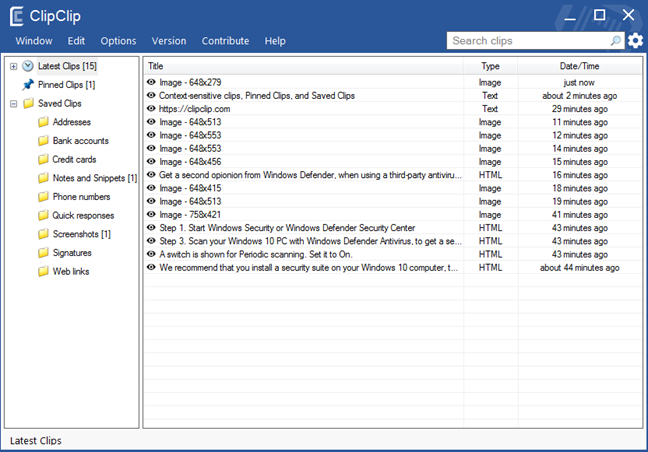Screen dimensions: 648x452
Task: Open the Help menu
Action: [275, 41]
